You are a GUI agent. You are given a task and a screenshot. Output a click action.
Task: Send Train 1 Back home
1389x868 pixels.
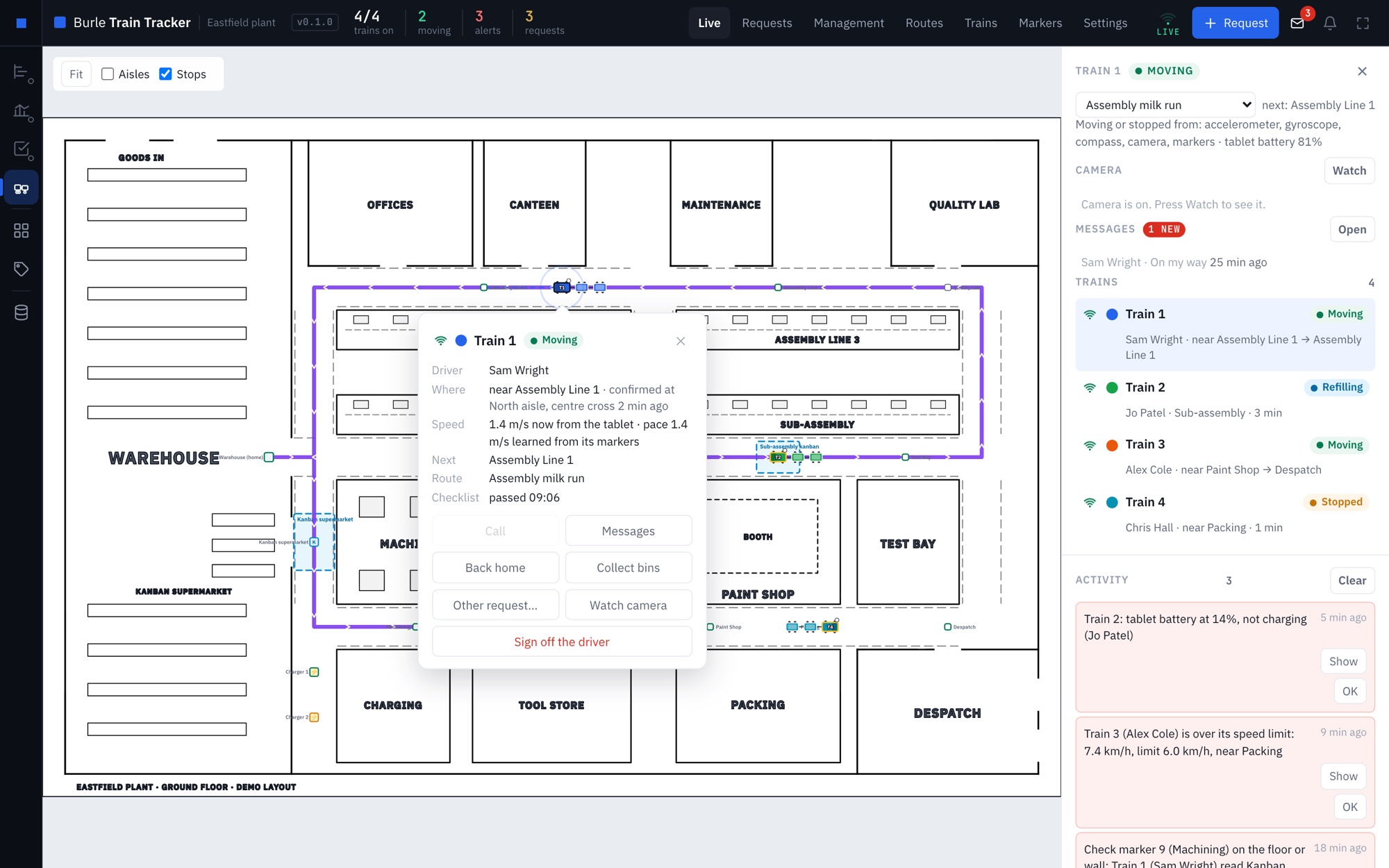[495, 567]
